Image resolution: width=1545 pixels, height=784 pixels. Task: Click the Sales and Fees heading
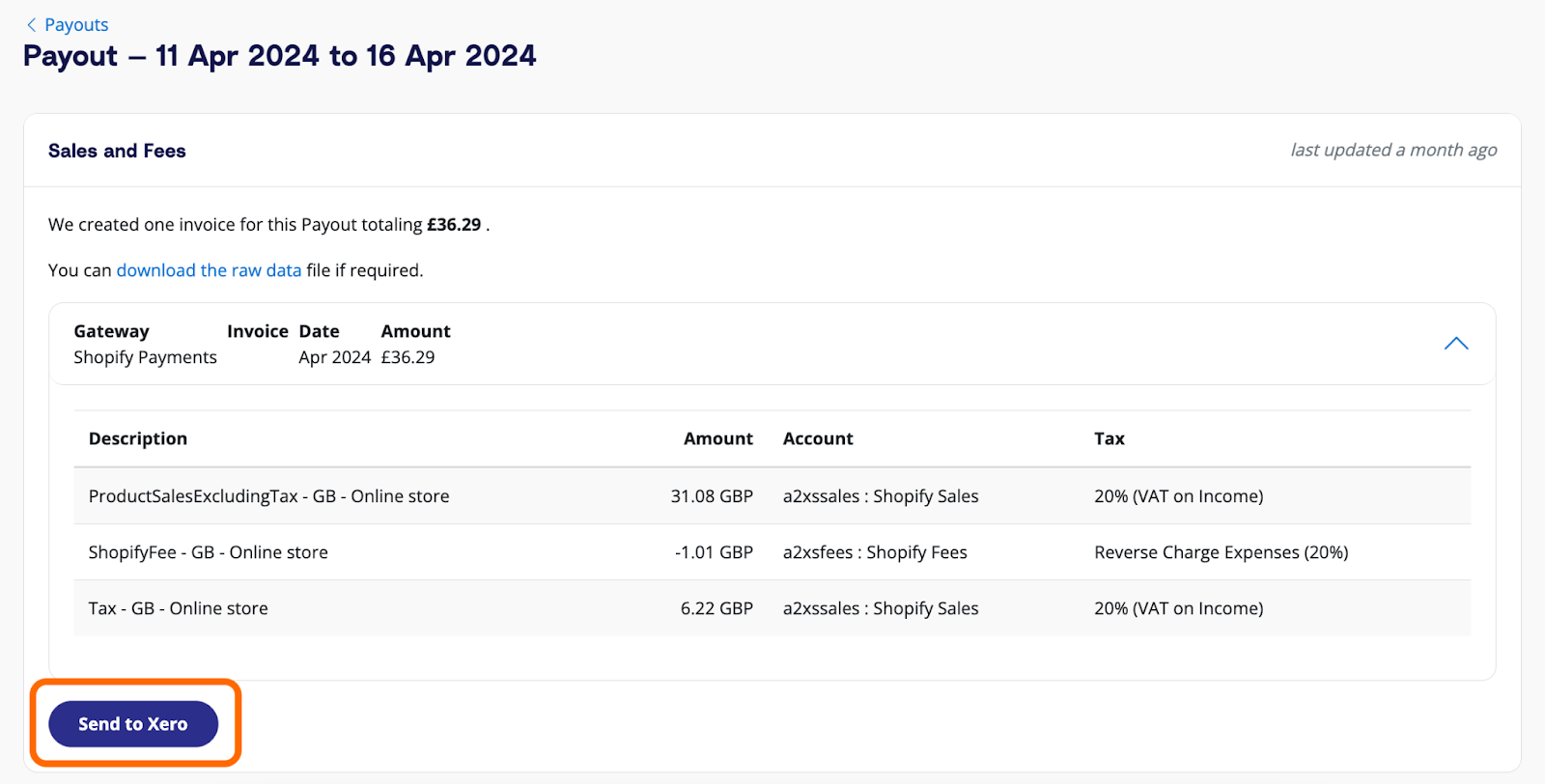(x=117, y=151)
